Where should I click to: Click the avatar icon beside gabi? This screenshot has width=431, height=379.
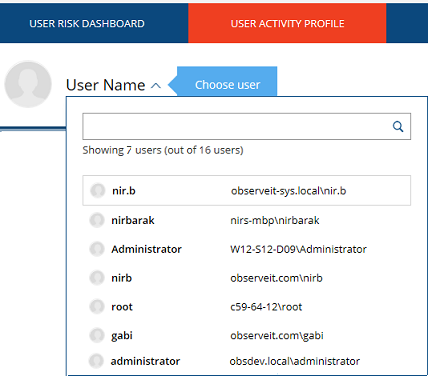(97, 335)
